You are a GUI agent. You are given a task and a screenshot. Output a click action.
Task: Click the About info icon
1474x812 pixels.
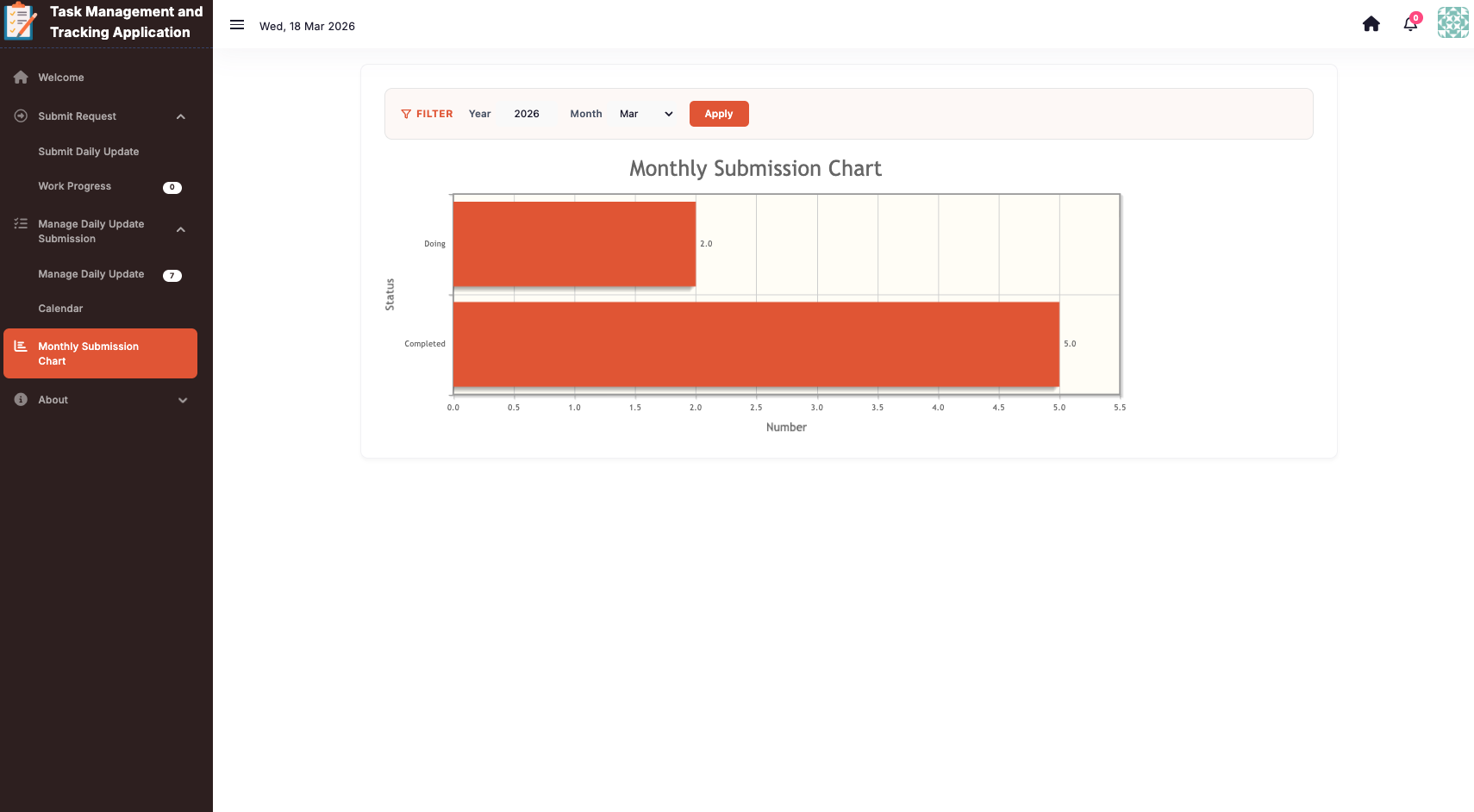(x=21, y=400)
